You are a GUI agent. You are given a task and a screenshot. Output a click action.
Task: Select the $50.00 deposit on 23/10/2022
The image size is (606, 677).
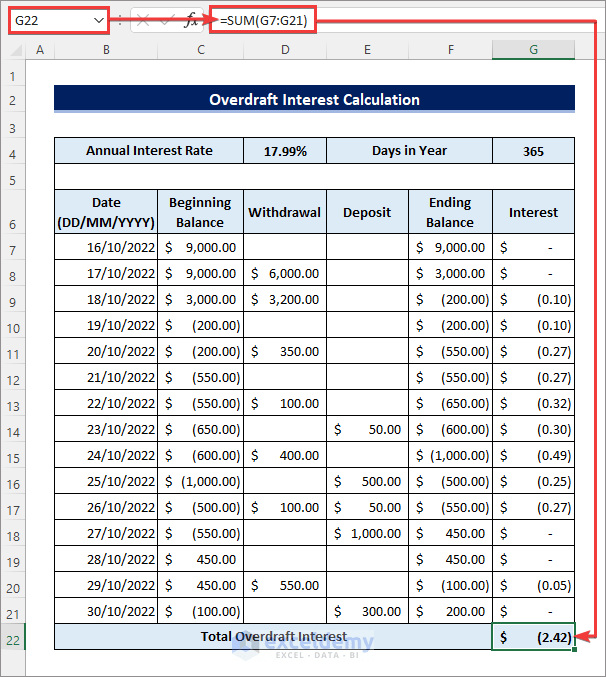click(x=367, y=429)
